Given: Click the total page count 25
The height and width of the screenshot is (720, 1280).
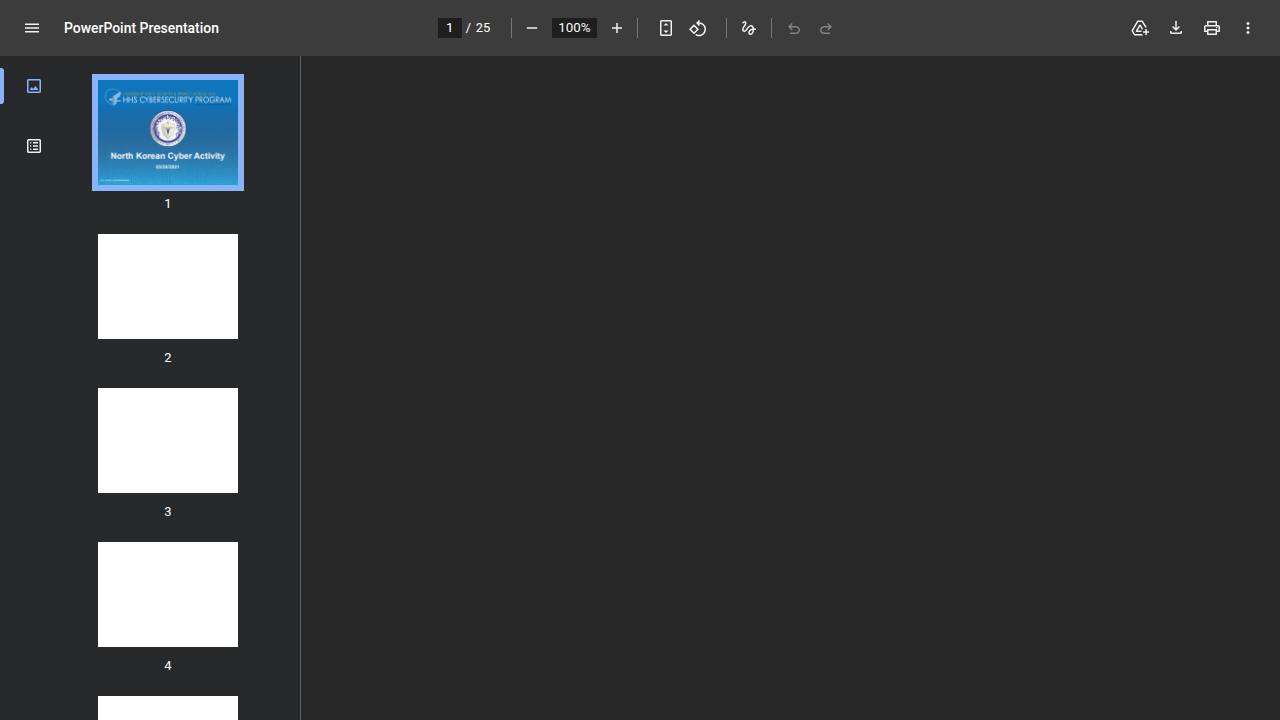Looking at the screenshot, I should click(483, 28).
